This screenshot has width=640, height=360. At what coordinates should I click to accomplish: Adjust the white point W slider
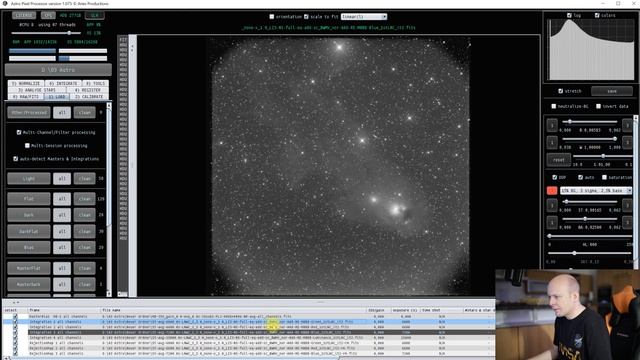(589, 139)
